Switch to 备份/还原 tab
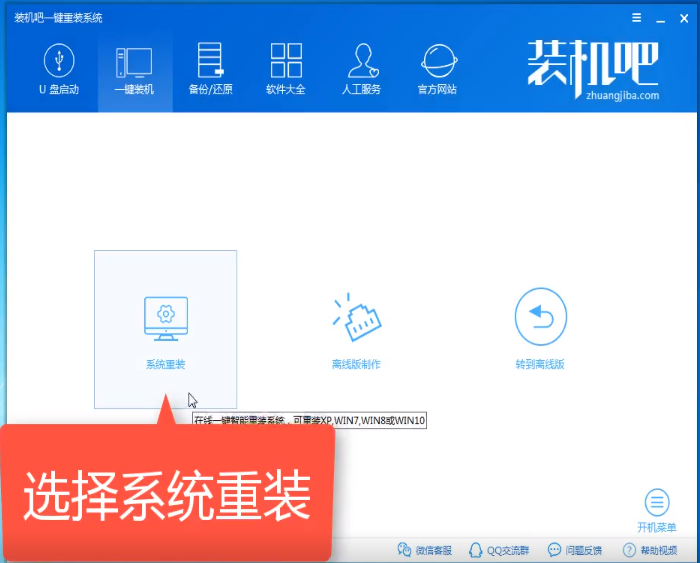 click(x=210, y=69)
